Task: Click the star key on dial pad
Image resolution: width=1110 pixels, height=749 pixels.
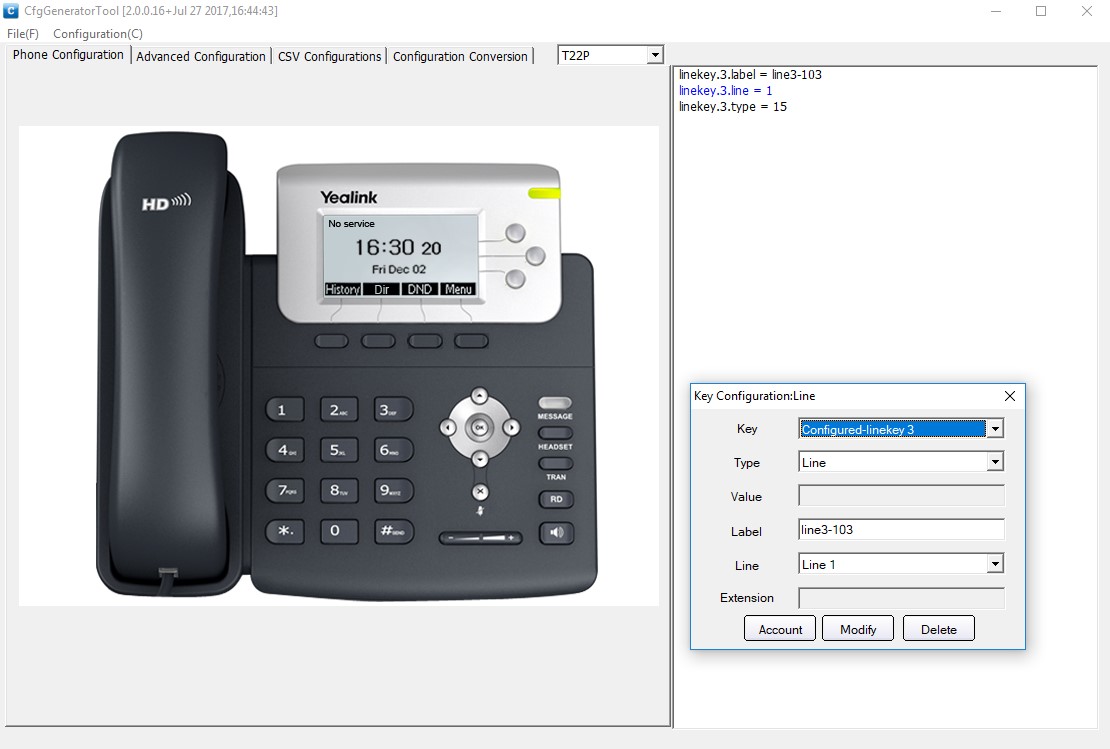Action: [285, 531]
